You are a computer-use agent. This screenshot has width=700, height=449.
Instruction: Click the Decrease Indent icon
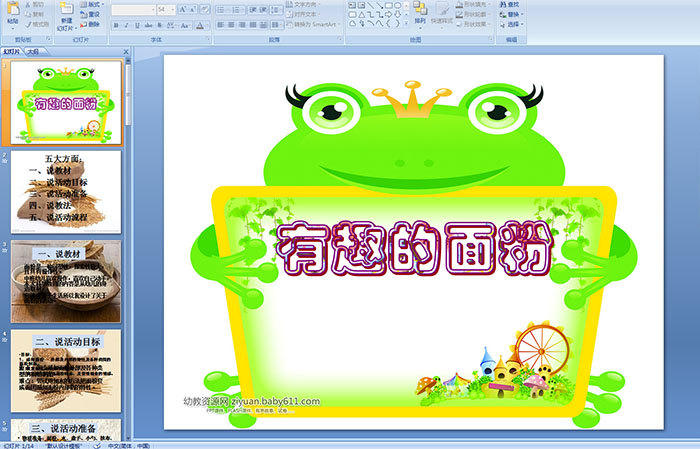252,9
